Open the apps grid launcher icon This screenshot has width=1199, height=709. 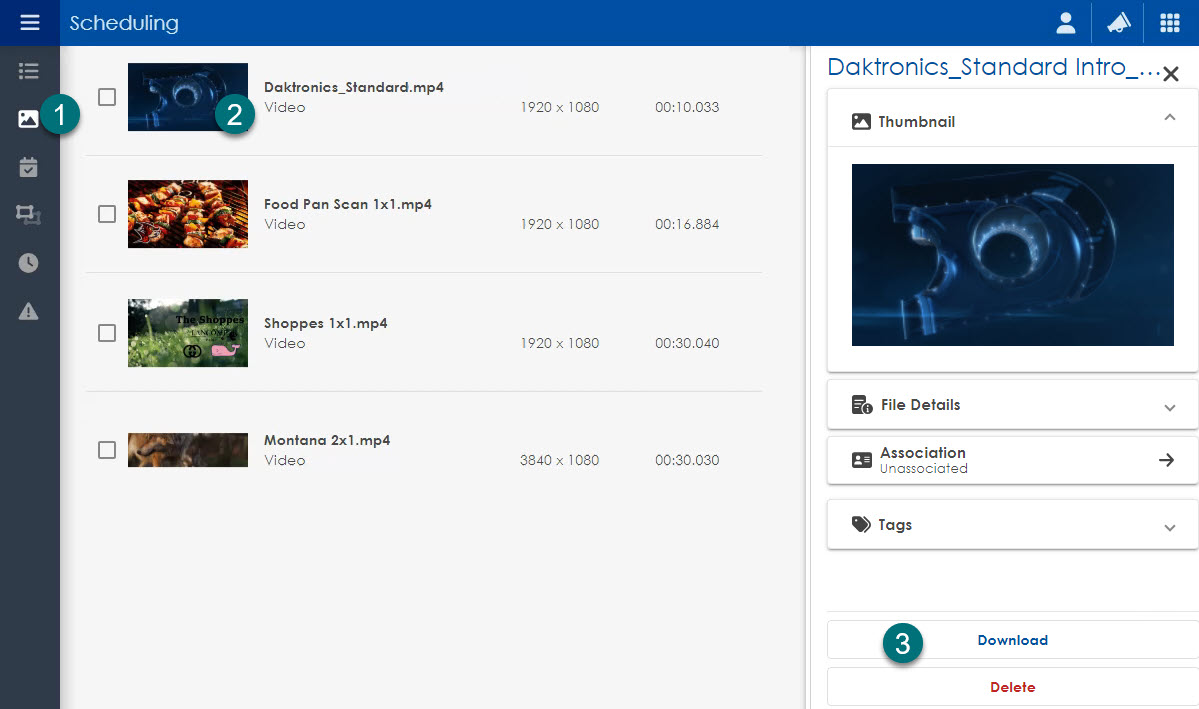point(1169,23)
